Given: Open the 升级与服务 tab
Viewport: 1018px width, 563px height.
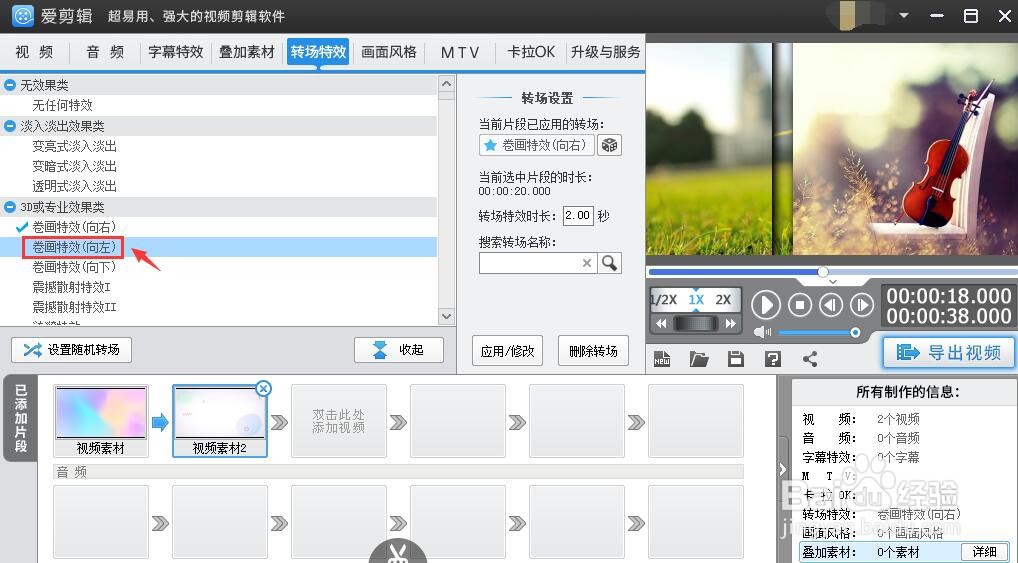Looking at the screenshot, I should click(x=605, y=52).
